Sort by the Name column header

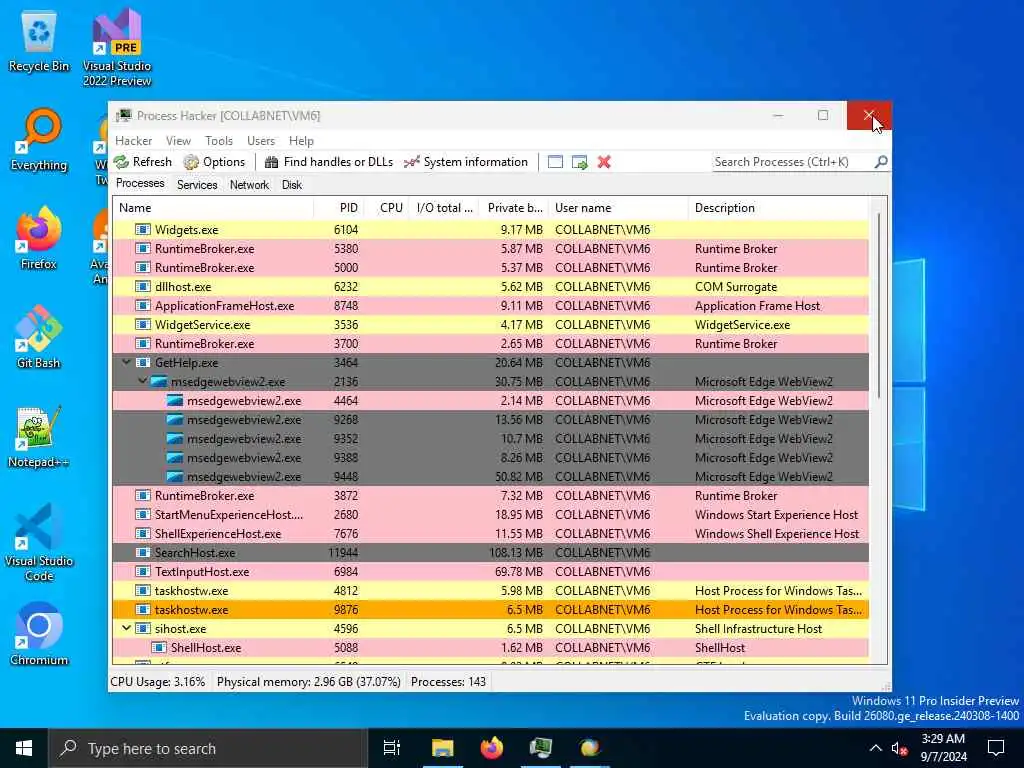coord(213,208)
